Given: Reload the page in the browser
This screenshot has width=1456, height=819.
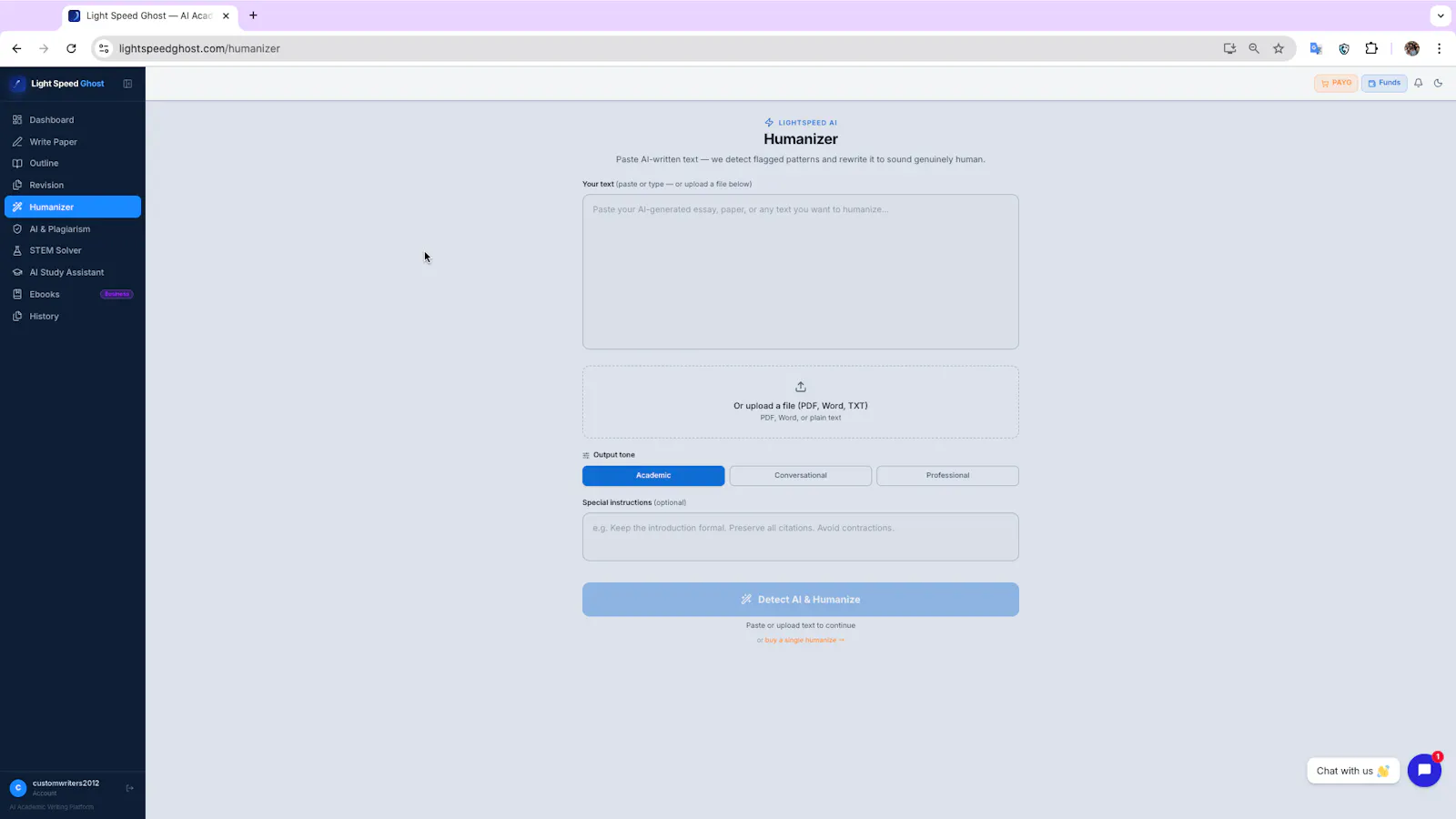Looking at the screenshot, I should (71, 48).
